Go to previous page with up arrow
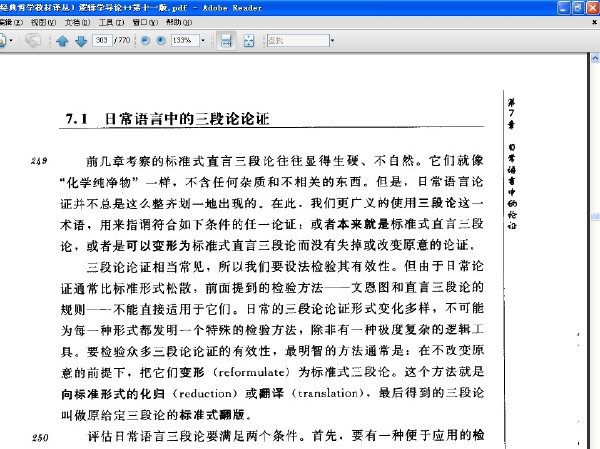 (62, 41)
